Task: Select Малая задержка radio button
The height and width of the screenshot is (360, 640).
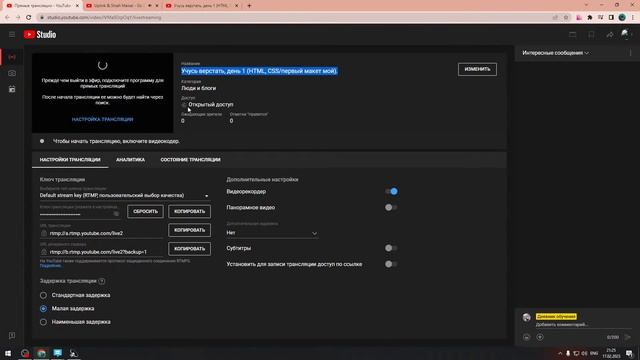Action: pyautogui.click(x=43, y=309)
